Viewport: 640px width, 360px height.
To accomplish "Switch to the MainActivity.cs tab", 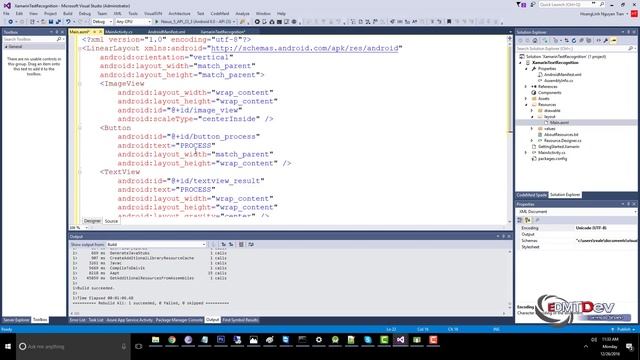I will (x=119, y=32).
